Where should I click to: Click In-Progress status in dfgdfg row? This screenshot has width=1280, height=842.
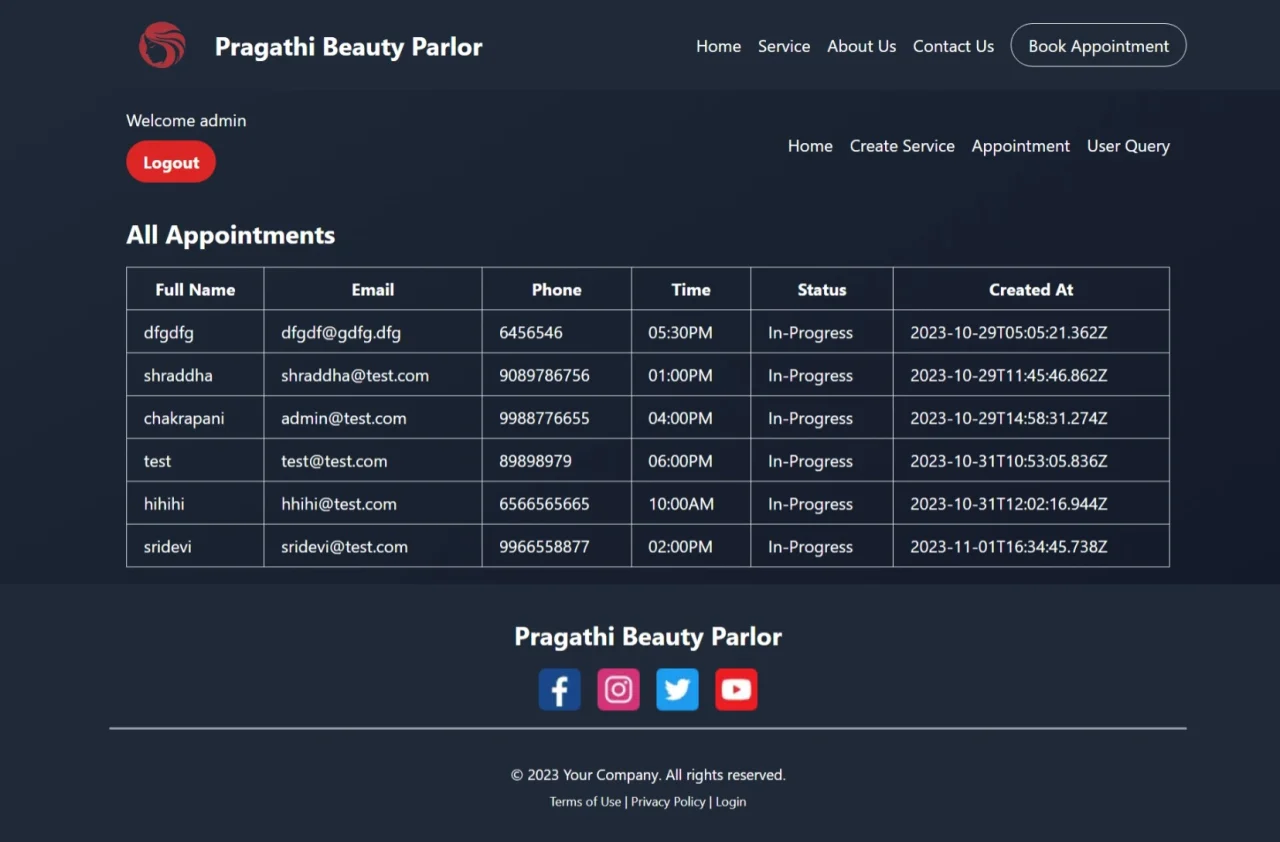(811, 333)
